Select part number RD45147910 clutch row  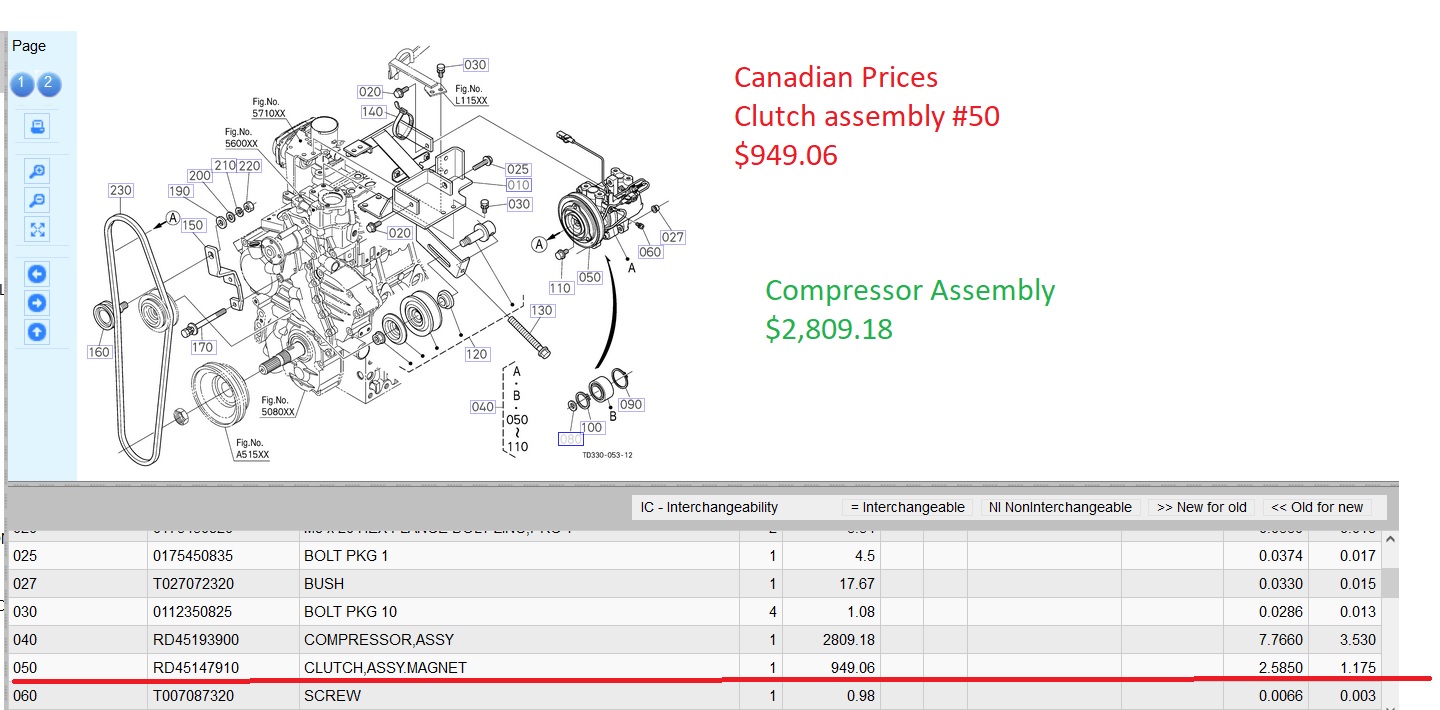coord(196,667)
